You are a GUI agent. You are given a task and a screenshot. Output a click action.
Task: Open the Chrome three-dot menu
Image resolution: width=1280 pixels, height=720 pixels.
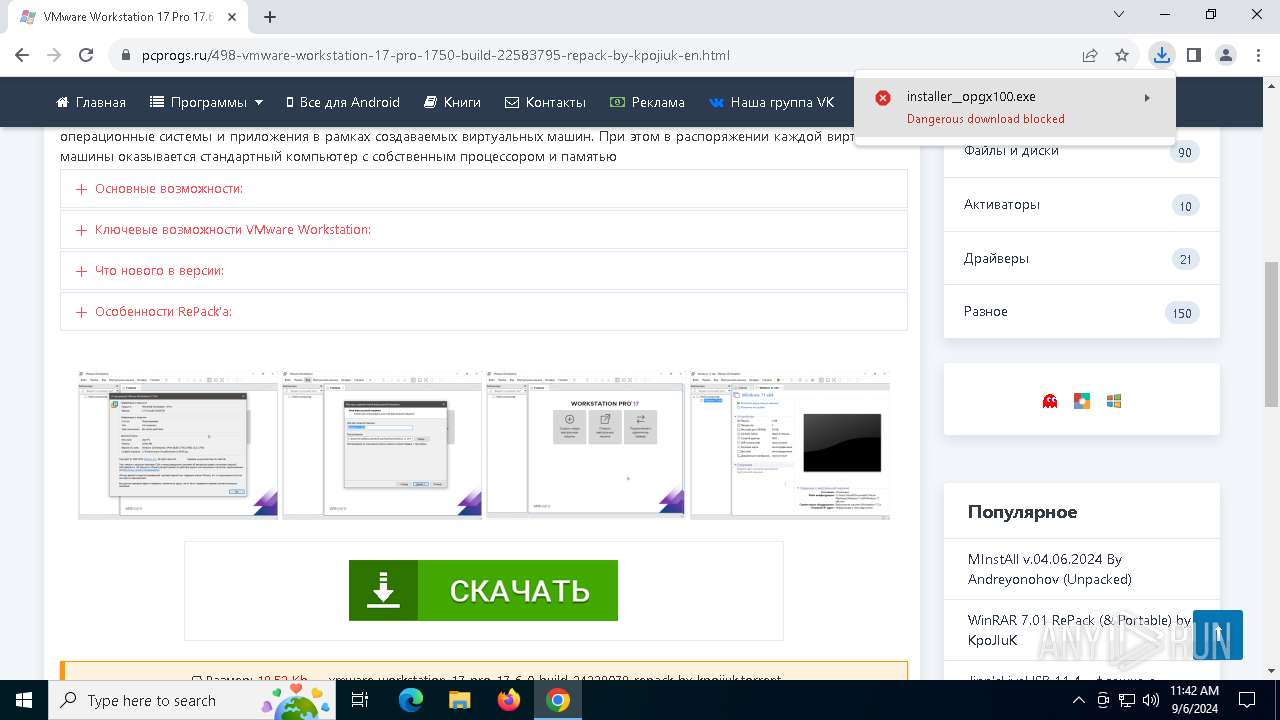[x=1258, y=55]
